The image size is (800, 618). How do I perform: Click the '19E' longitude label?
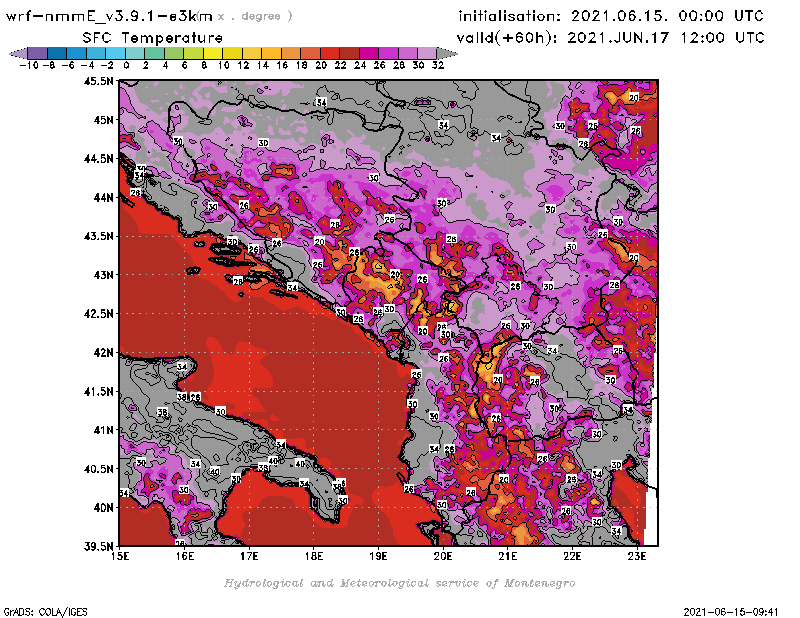379,556
